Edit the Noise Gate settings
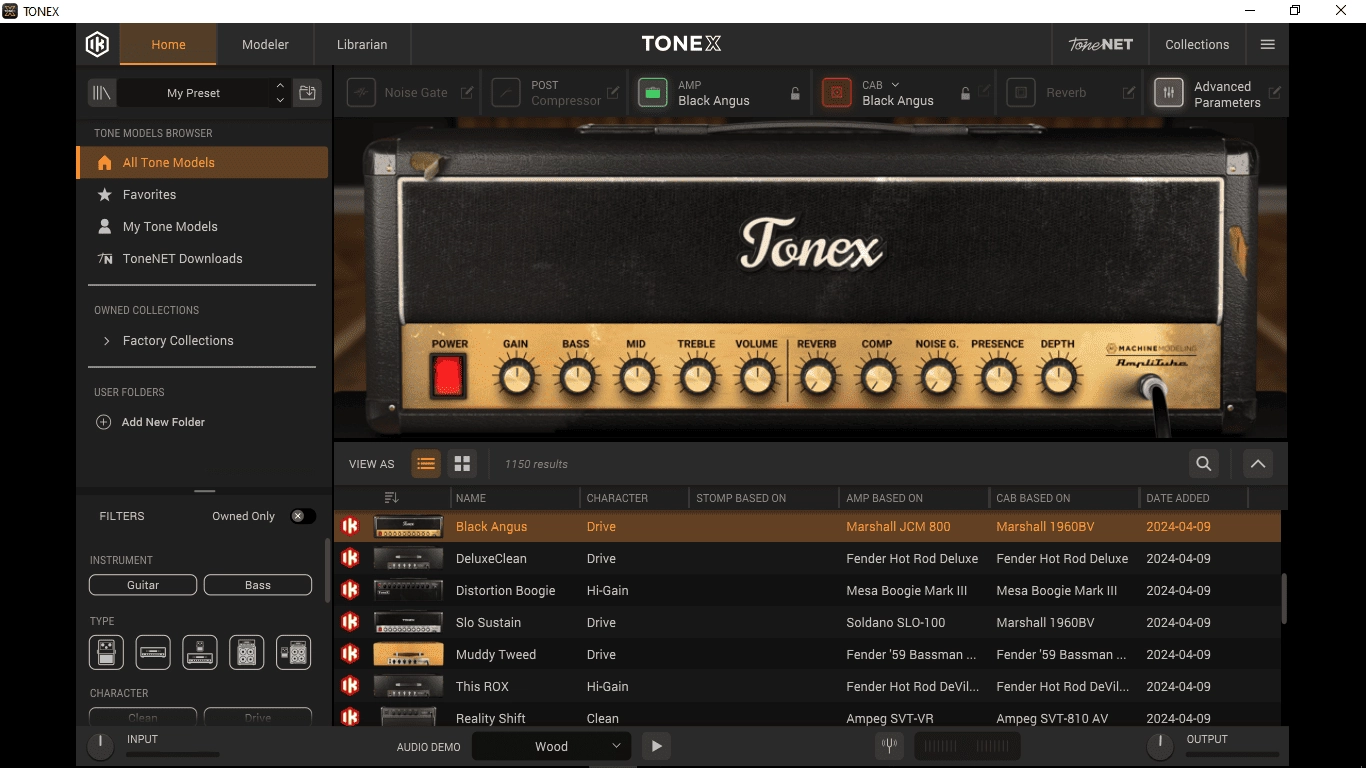 point(467,93)
